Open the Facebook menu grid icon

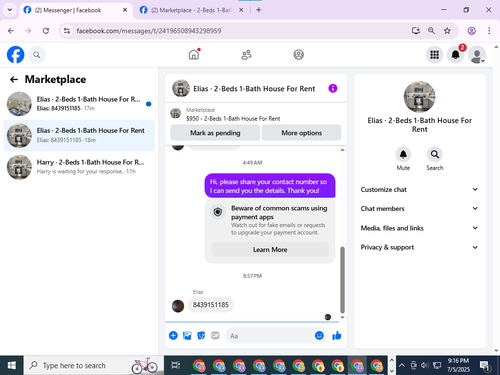pos(434,55)
